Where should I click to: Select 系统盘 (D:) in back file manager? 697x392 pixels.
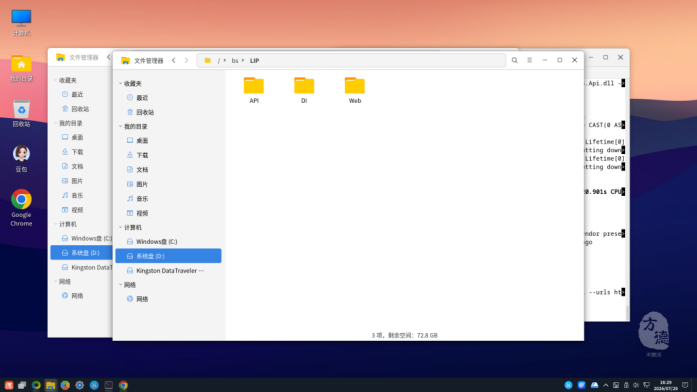[x=81, y=253]
